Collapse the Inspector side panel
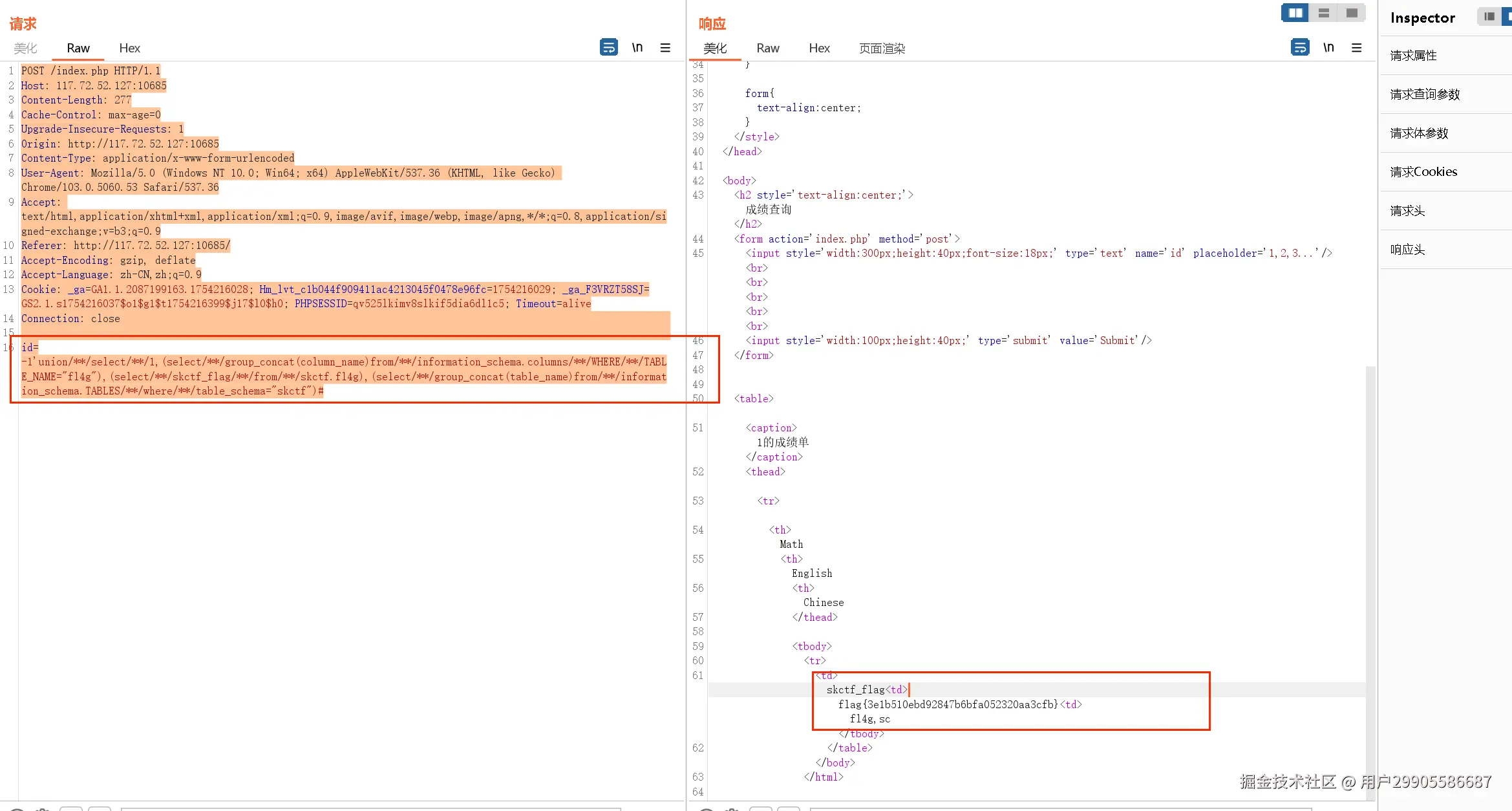The image size is (1512, 811). point(1489,17)
